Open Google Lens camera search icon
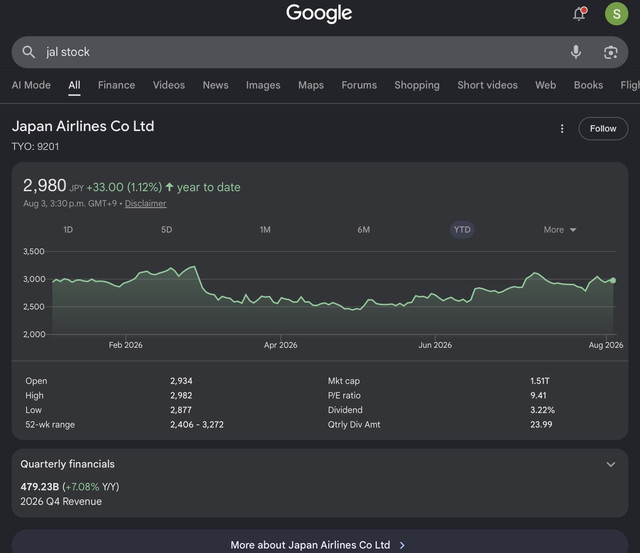The height and width of the screenshot is (553, 640). pyautogui.click(x=610, y=52)
